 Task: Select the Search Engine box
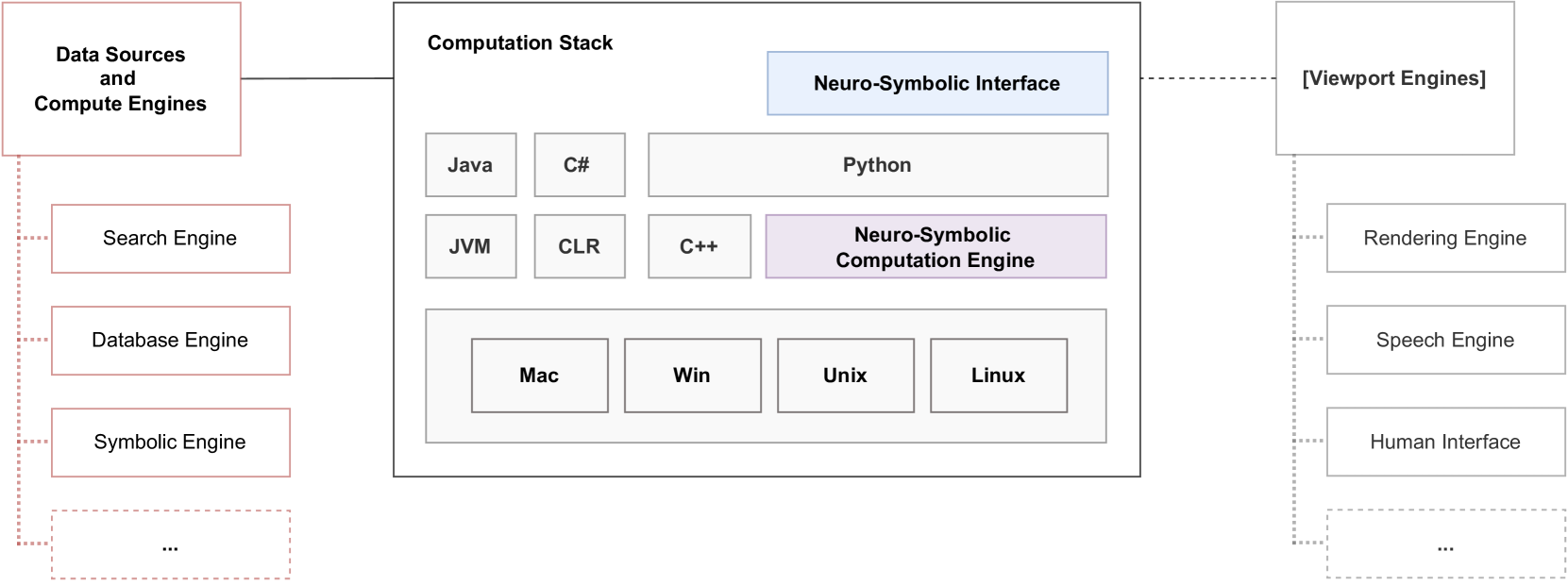tap(170, 239)
